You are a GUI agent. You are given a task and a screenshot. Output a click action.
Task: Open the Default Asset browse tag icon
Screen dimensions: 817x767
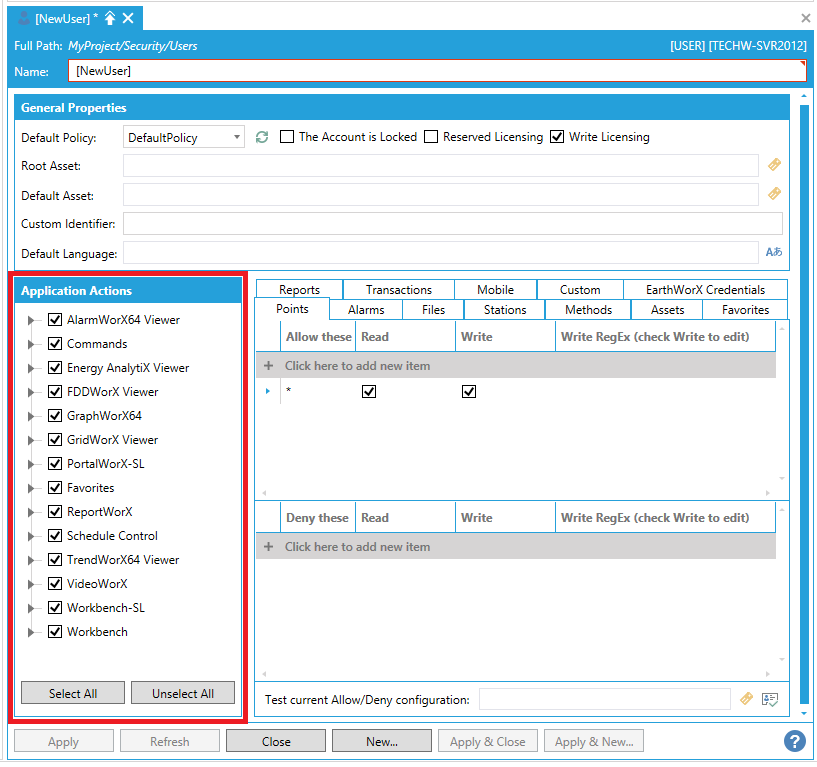click(x=774, y=194)
